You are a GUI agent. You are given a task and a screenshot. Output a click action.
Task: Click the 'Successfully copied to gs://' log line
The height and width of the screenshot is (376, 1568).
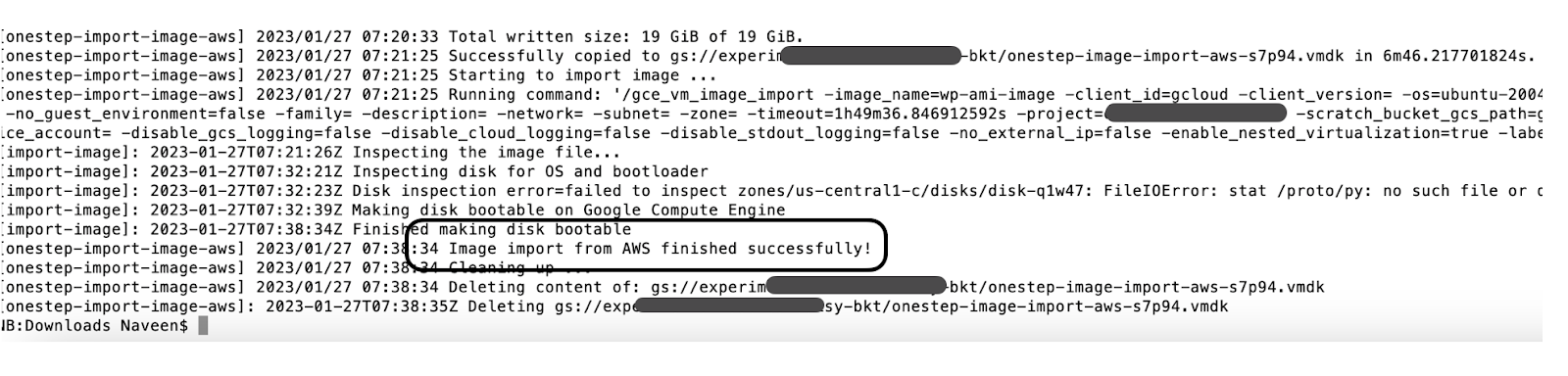pos(769,57)
